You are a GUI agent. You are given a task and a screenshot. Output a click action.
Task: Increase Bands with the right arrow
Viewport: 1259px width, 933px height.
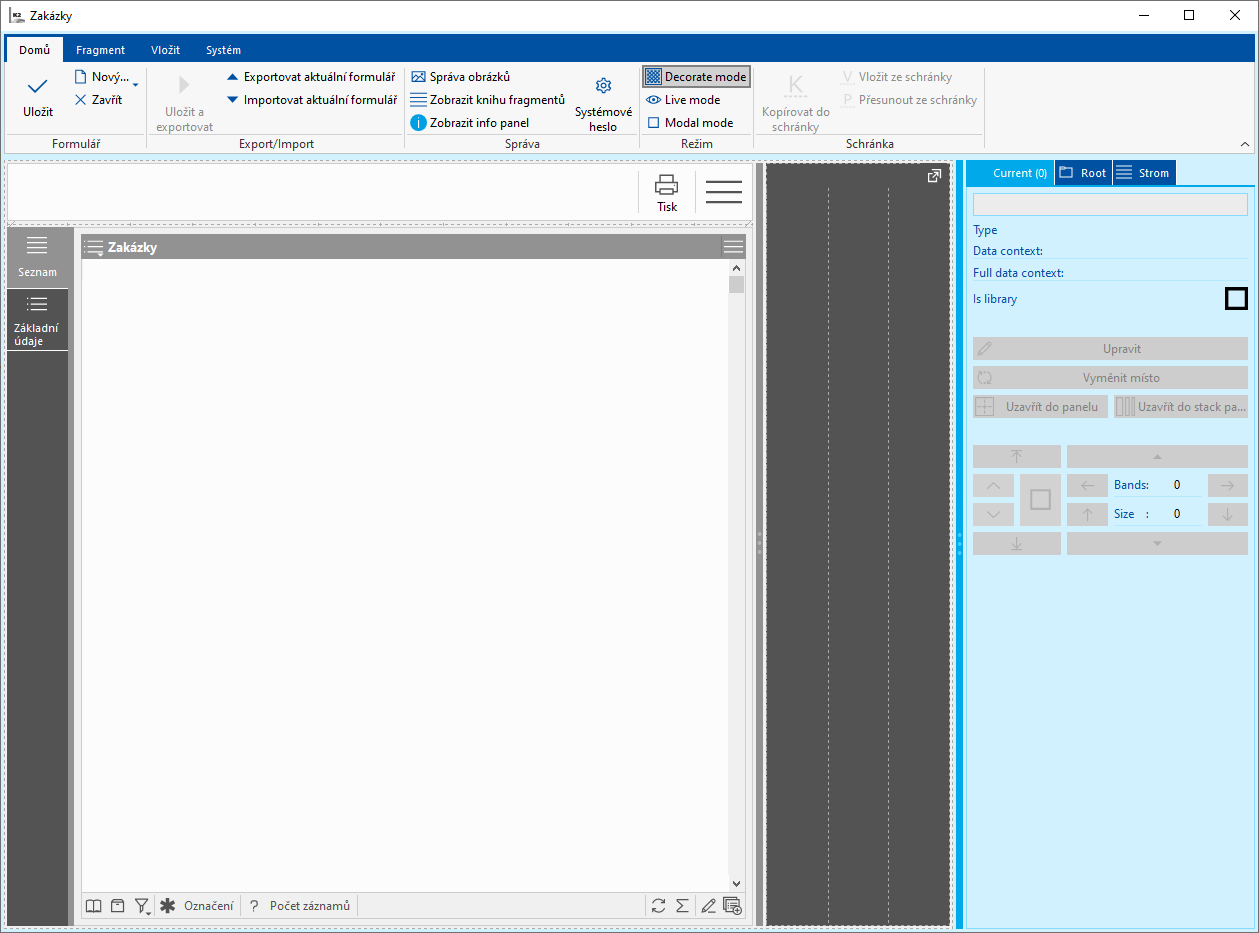tap(1228, 485)
